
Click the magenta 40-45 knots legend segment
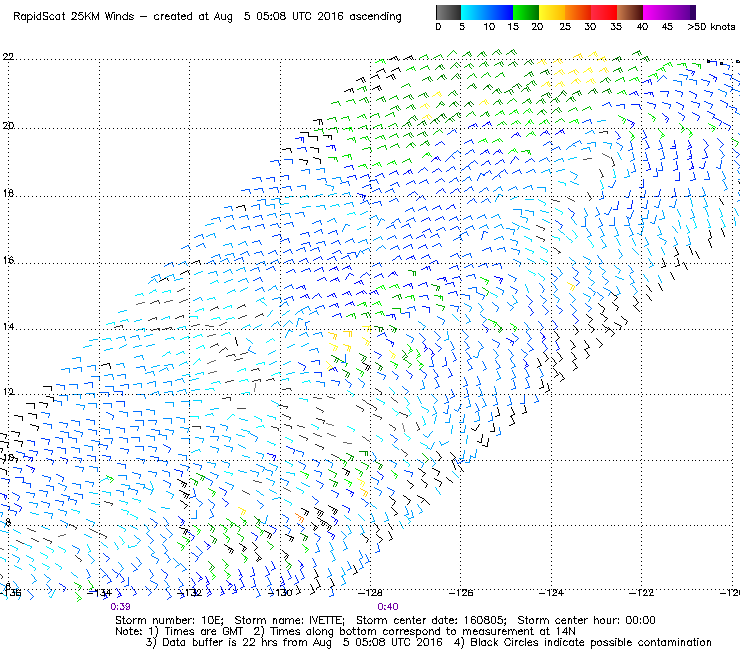656,12
